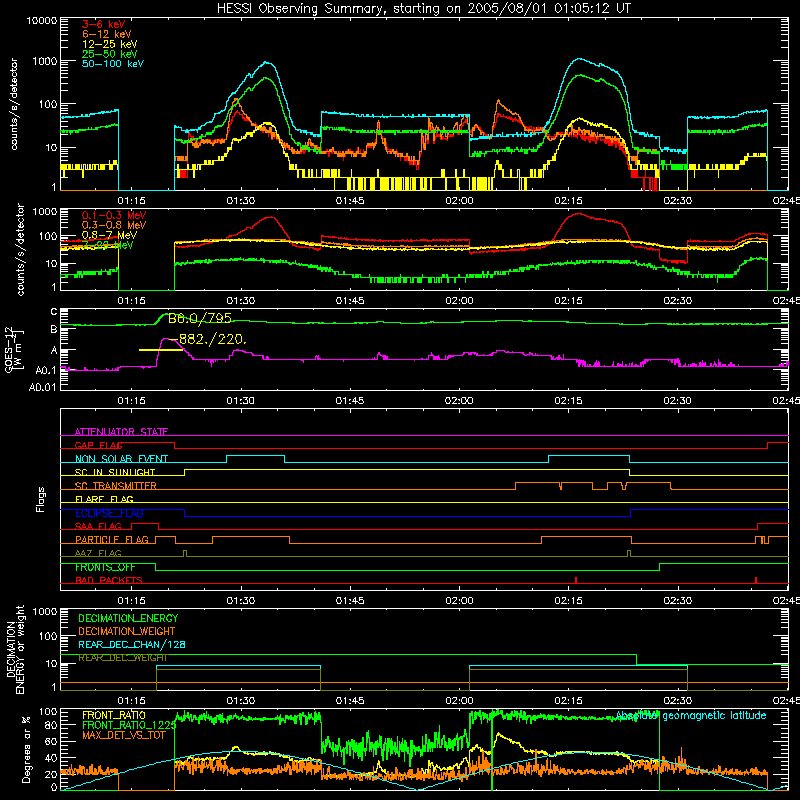The width and height of the screenshot is (800, 800).
Task: Click the FLARE_FLAG label
Action: click(x=104, y=499)
